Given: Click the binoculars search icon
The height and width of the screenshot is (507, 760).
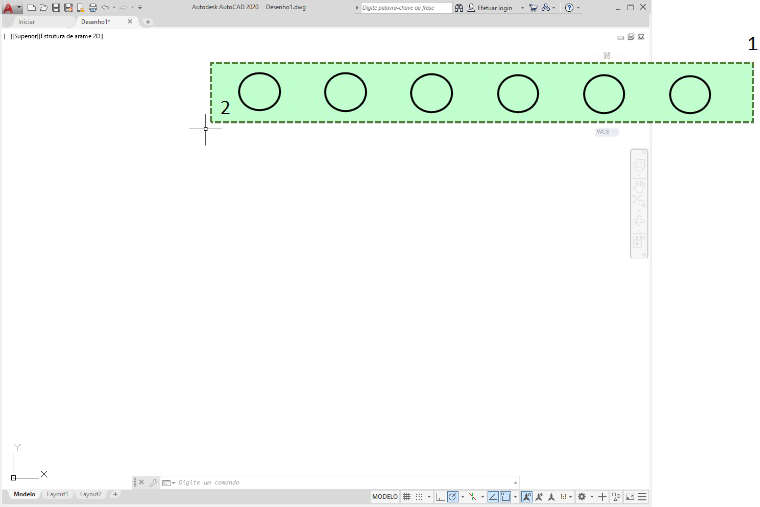Looking at the screenshot, I should [459, 8].
